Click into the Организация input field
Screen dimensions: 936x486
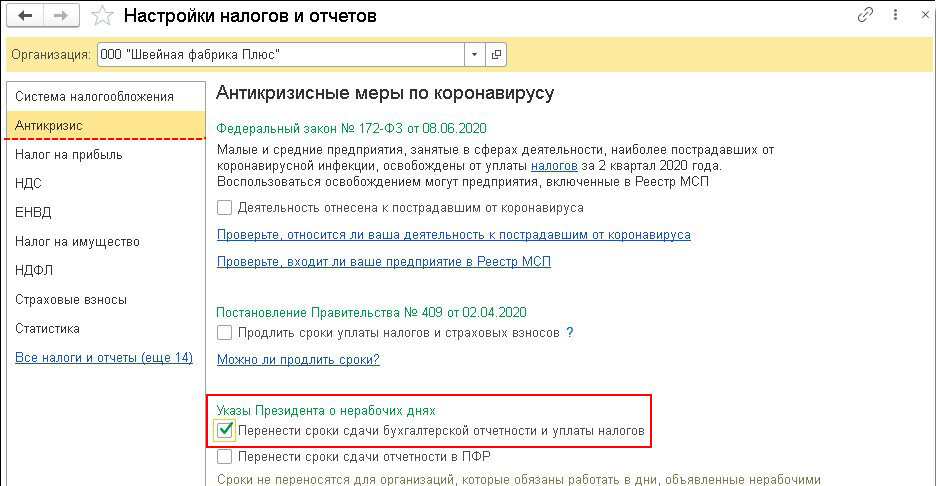(280, 53)
